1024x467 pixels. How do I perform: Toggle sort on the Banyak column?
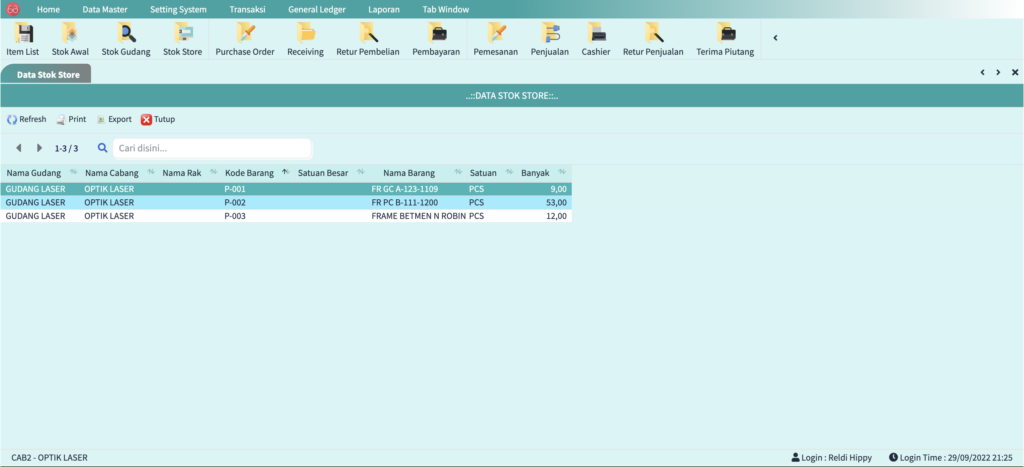click(562, 173)
